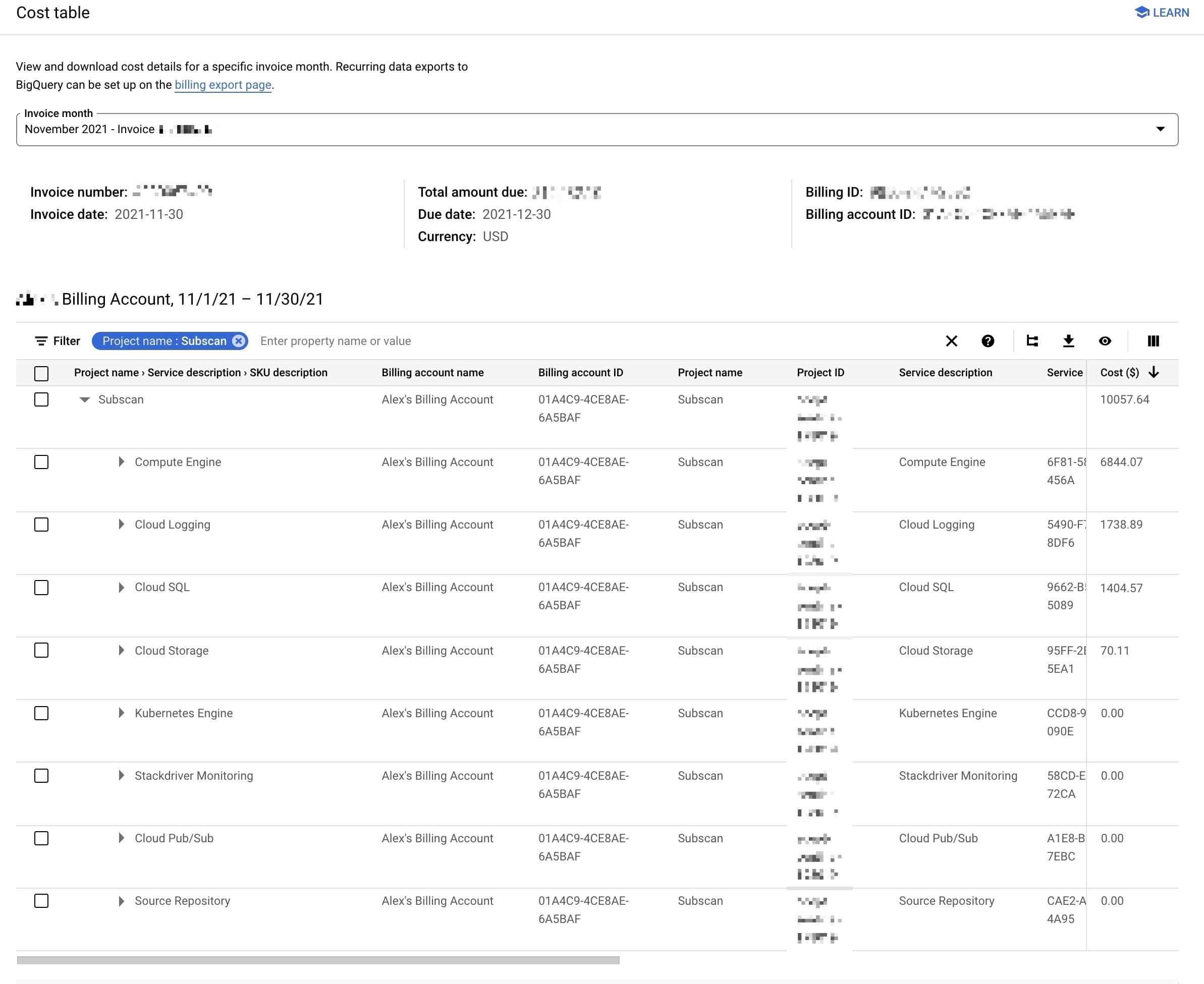
Task: Open the billing export page link
Action: 223,85
